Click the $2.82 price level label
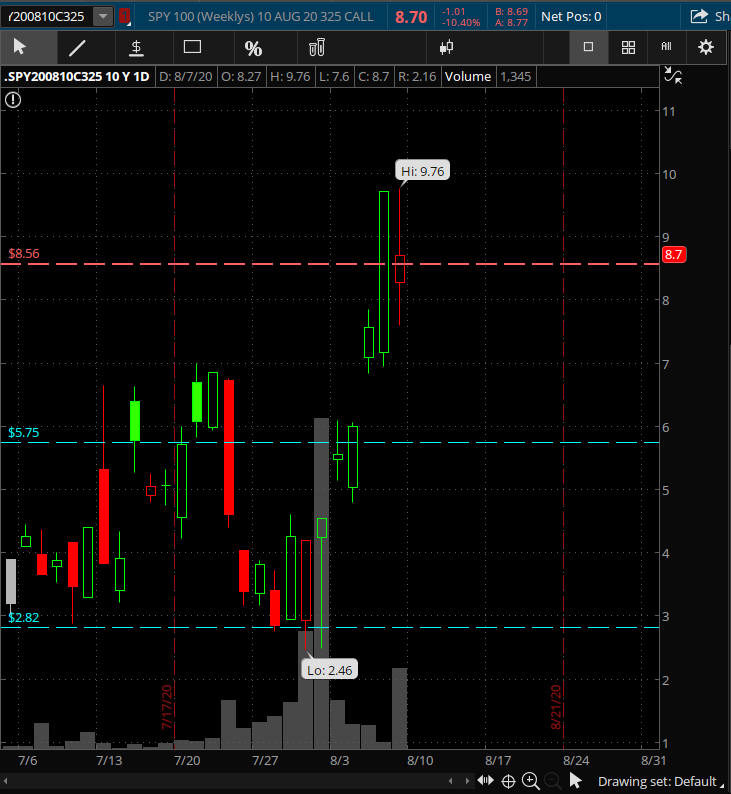The image size is (731, 794). click(23, 618)
